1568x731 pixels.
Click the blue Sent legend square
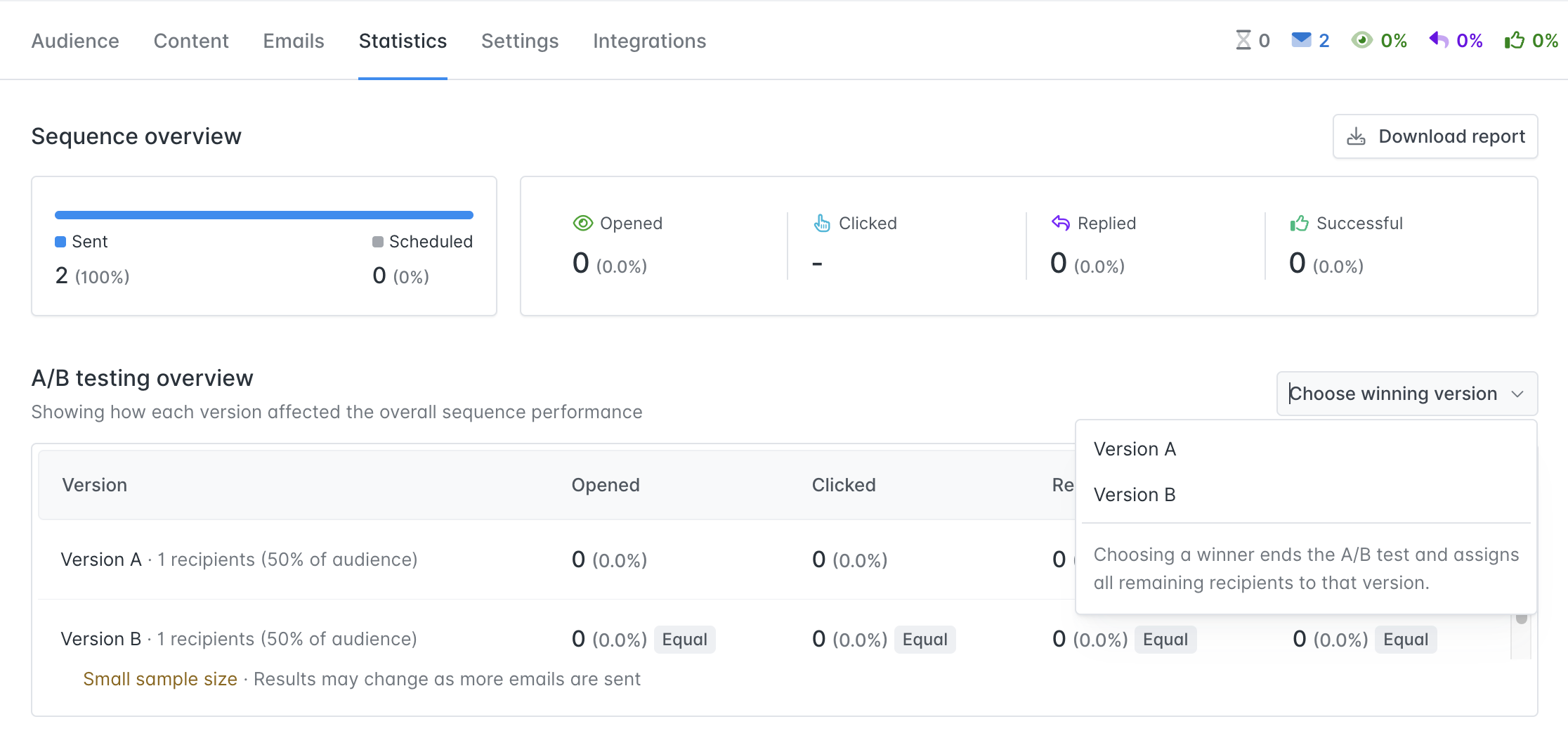click(x=60, y=242)
